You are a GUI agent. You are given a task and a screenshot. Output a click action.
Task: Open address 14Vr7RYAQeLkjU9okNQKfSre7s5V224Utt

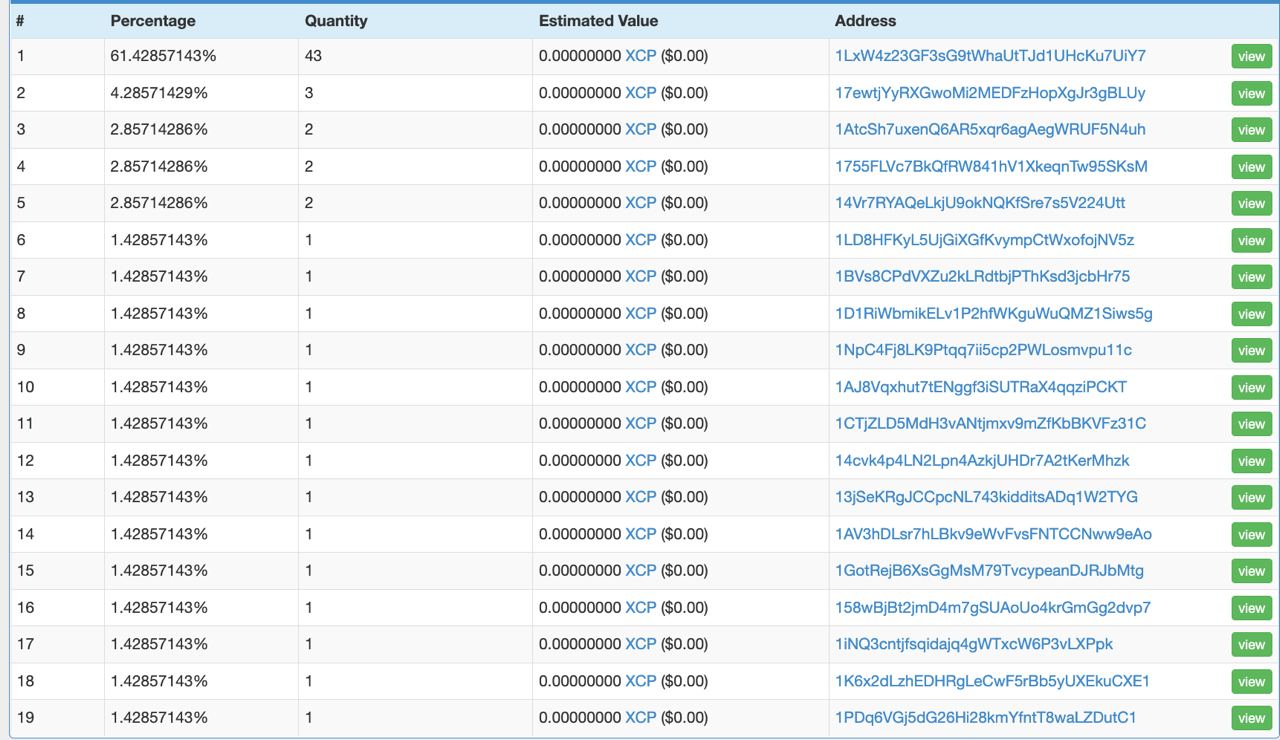tap(980, 203)
